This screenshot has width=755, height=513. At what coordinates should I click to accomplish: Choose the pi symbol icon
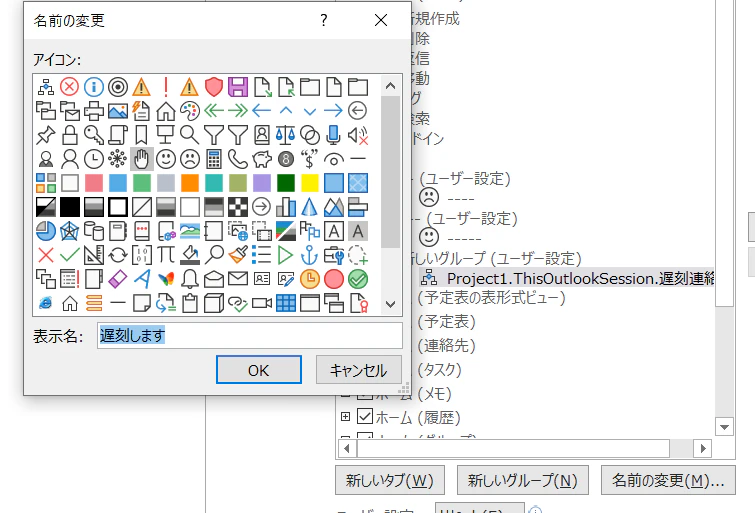[166, 255]
